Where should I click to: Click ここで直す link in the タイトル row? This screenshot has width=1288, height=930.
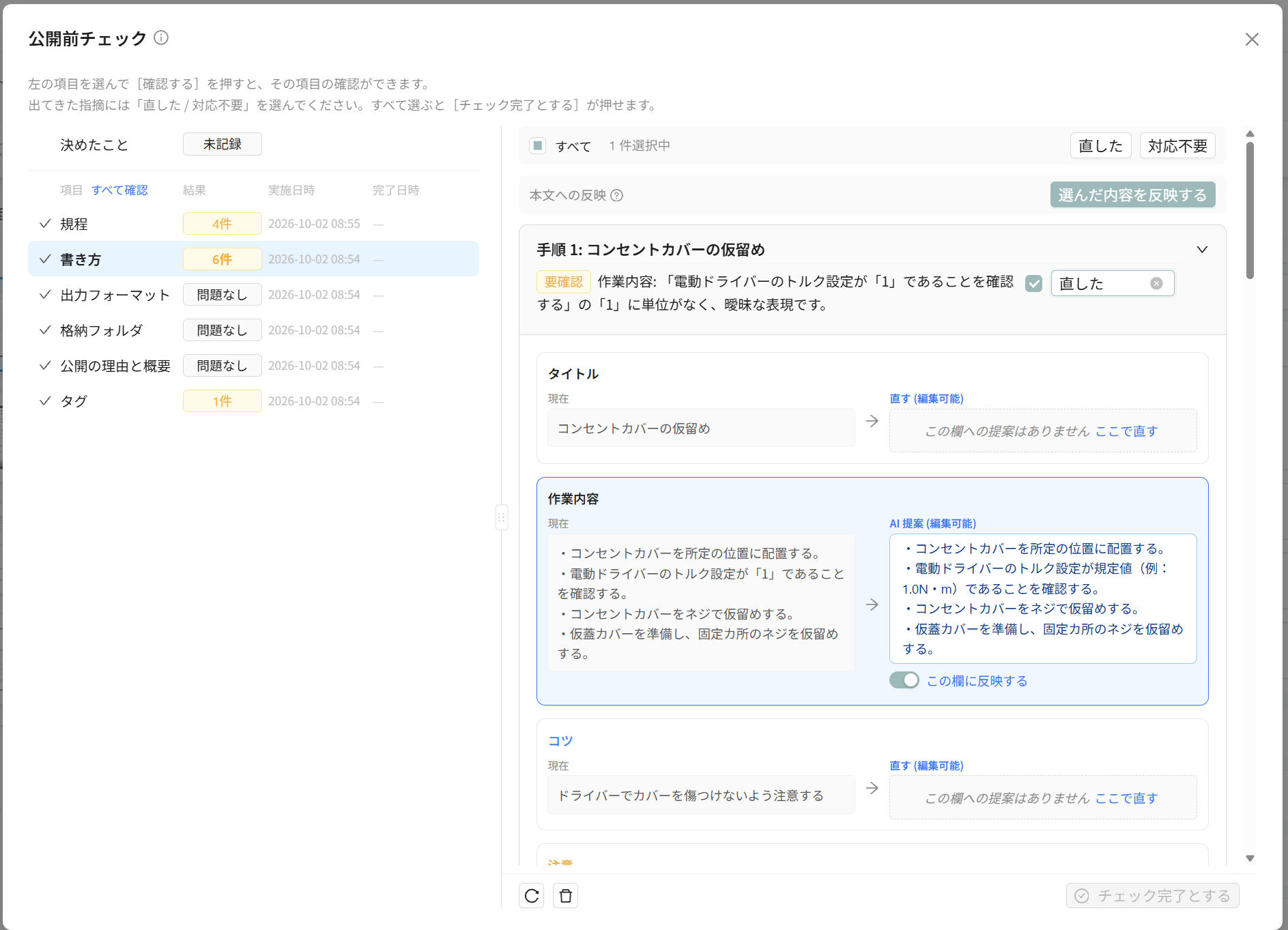(x=1126, y=431)
